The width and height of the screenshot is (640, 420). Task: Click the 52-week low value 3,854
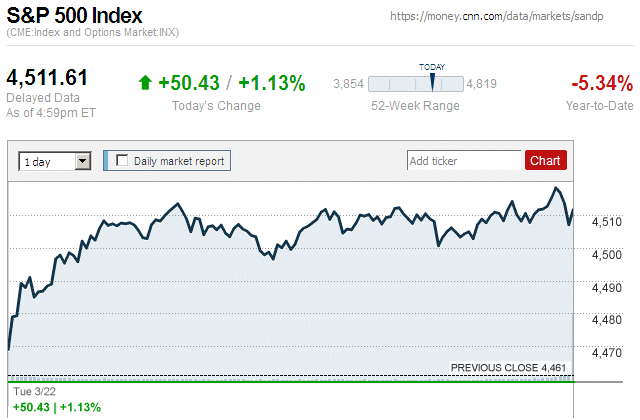coord(348,83)
